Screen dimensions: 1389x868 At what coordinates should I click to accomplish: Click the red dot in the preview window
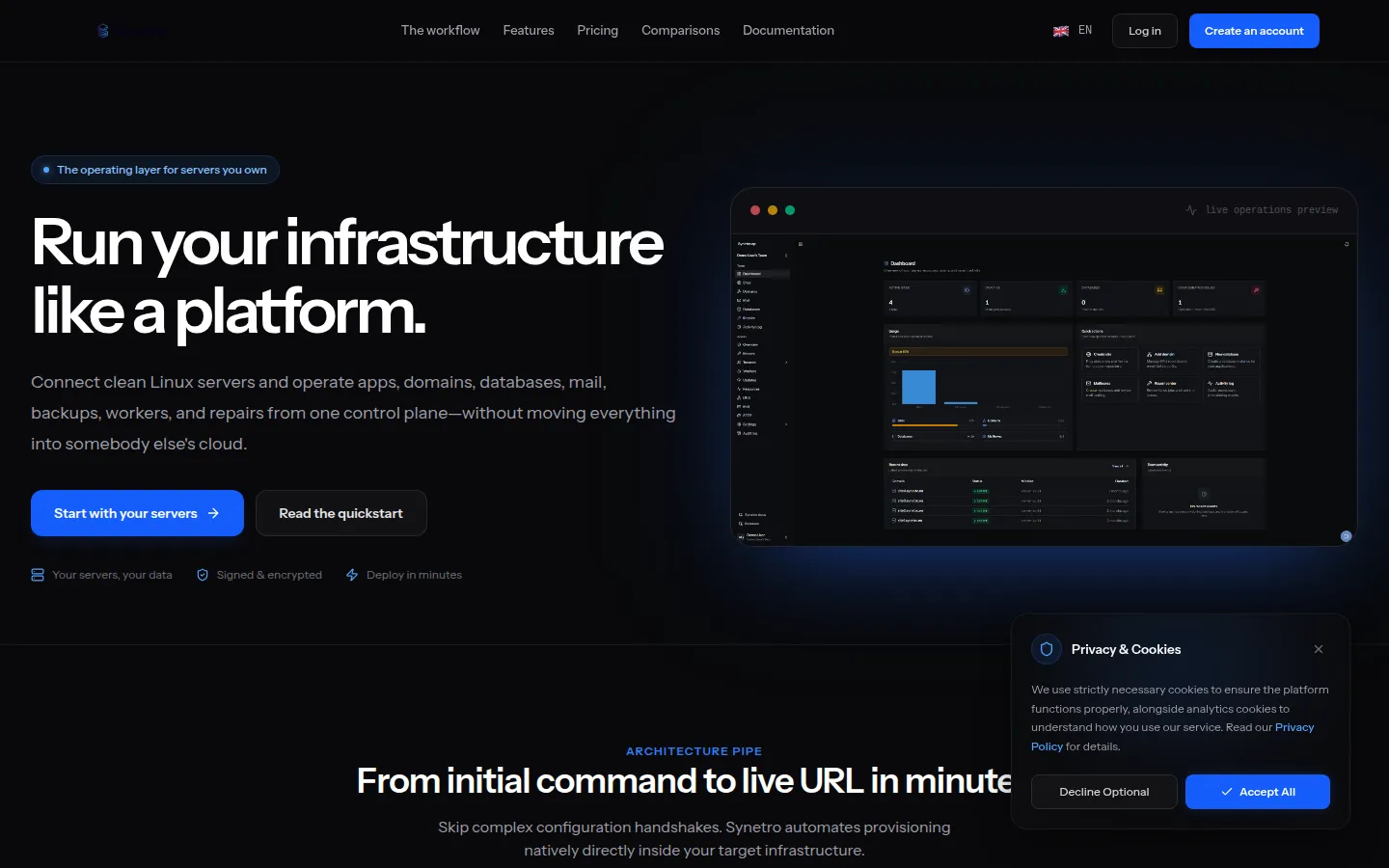755,210
